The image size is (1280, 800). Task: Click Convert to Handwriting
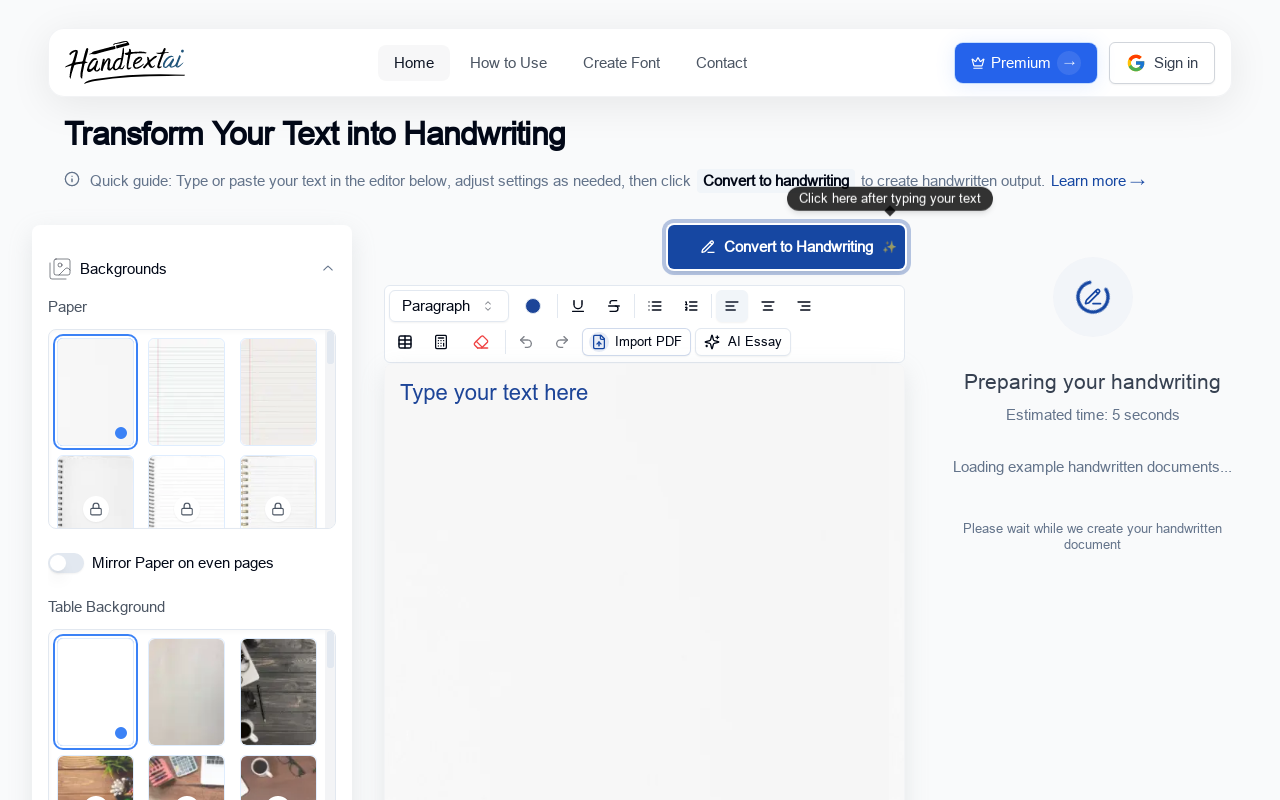[x=786, y=247]
